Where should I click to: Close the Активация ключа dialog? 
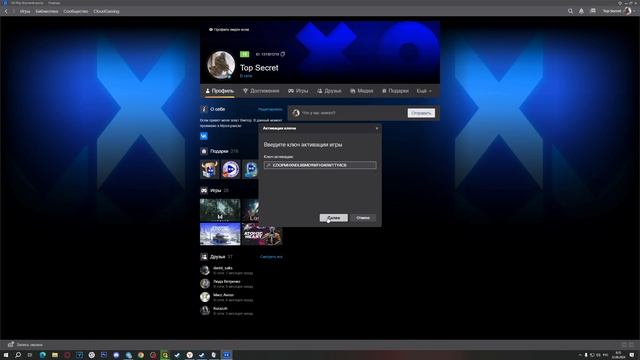point(377,128)
